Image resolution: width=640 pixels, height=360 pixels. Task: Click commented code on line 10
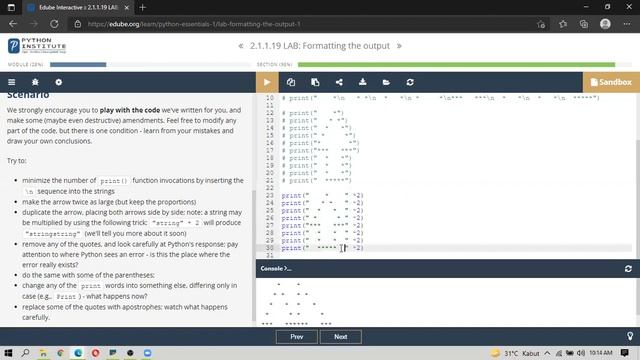(441, 98)
